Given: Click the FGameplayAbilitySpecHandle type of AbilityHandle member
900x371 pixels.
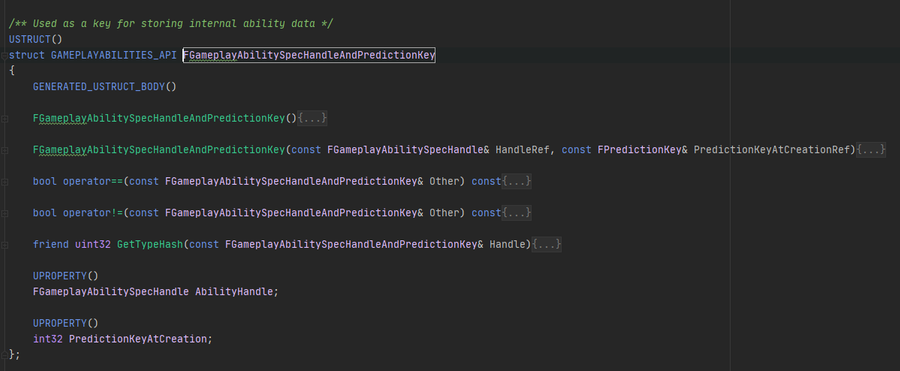Looking at the screenshot, I should 111,292.
